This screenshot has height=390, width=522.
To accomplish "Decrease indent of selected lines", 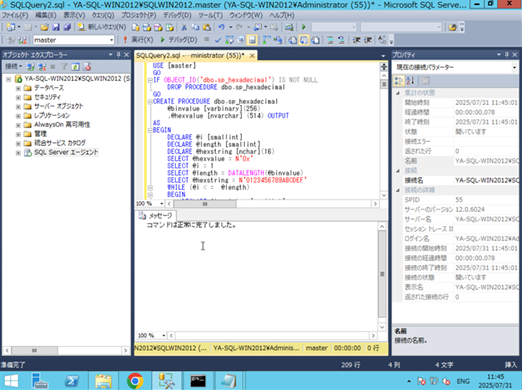I will (x=356, y=40).
